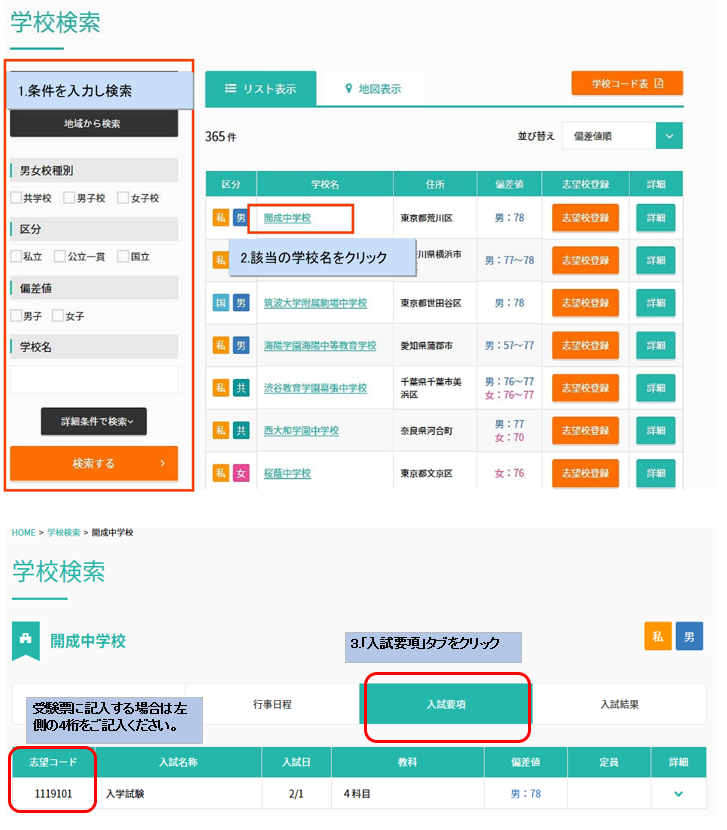Click the orange 私 badge on detail page header
The image size is (727, 830).
point(658,636)
